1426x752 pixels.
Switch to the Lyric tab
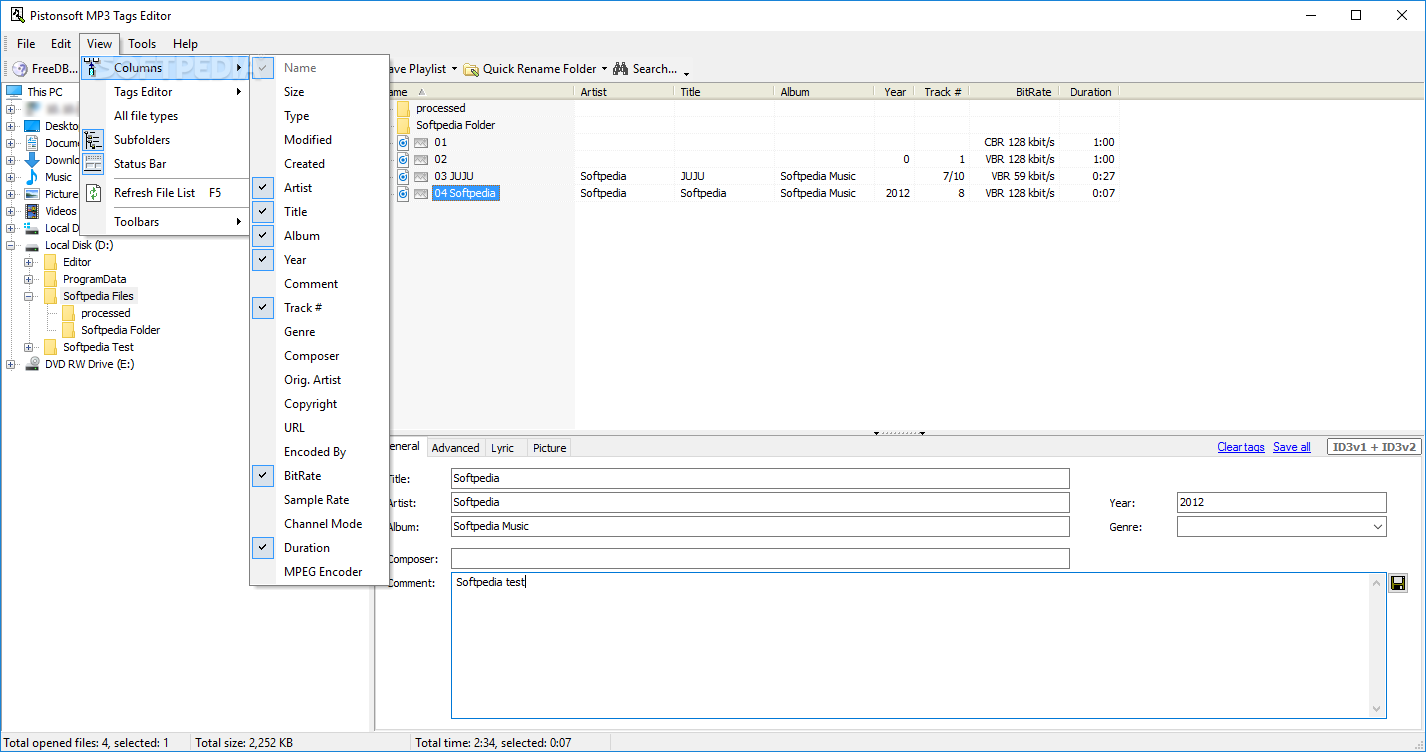click(502, 448)
